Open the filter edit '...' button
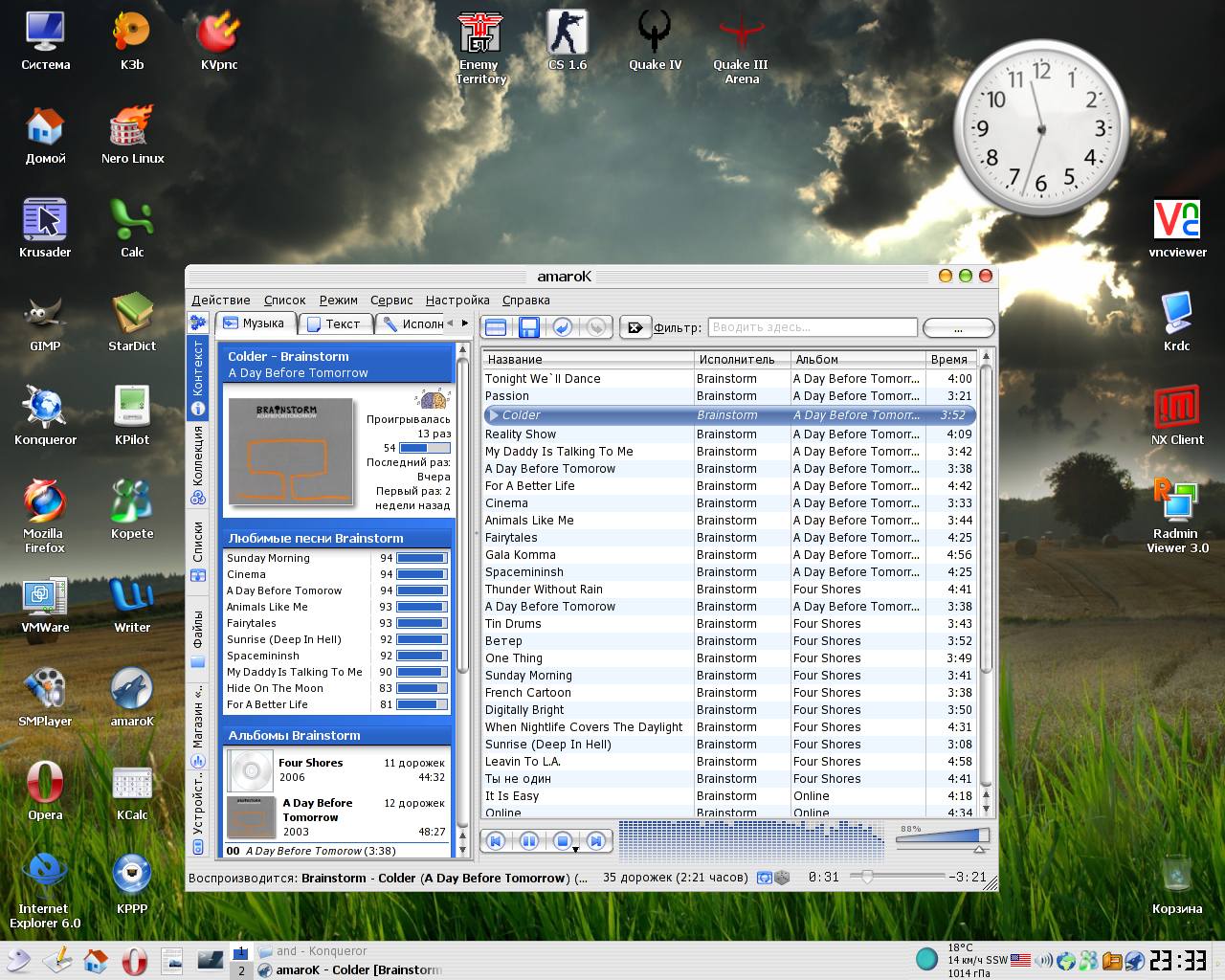 tap(958, 327)
